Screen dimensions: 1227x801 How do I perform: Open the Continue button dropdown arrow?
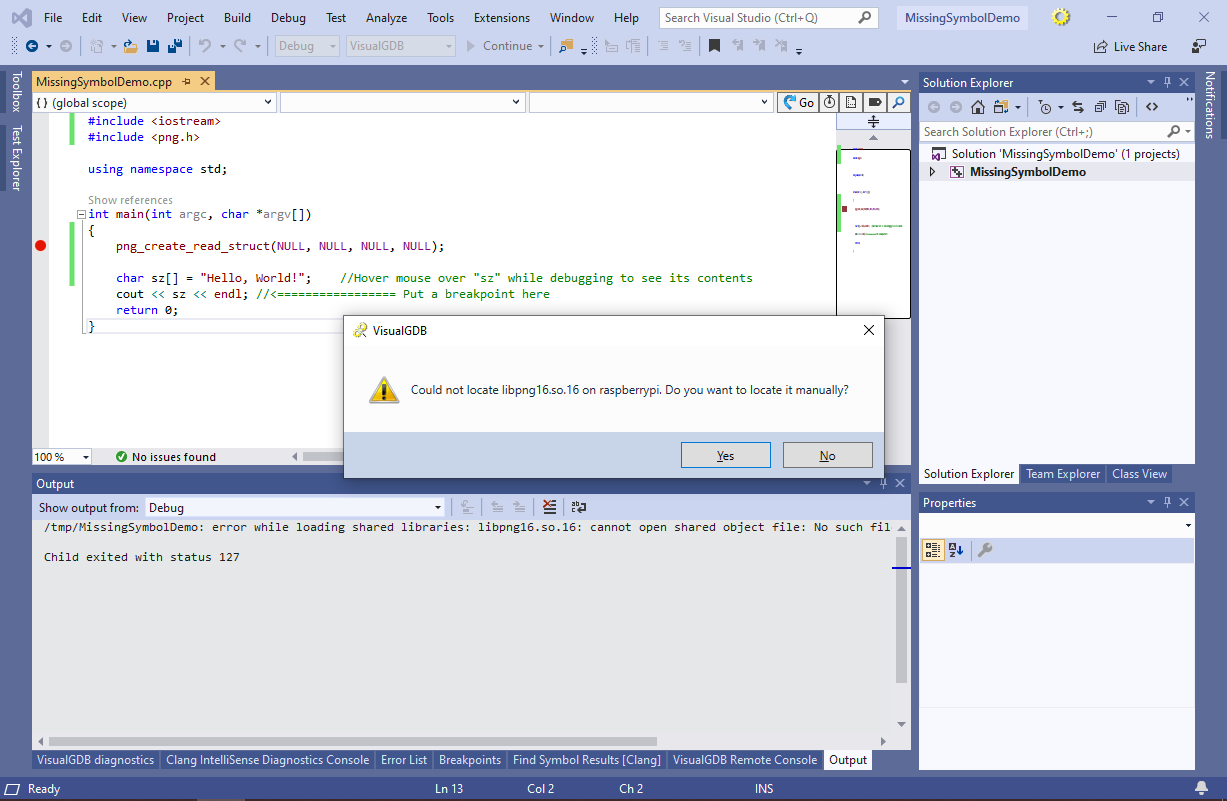point(541,46)
